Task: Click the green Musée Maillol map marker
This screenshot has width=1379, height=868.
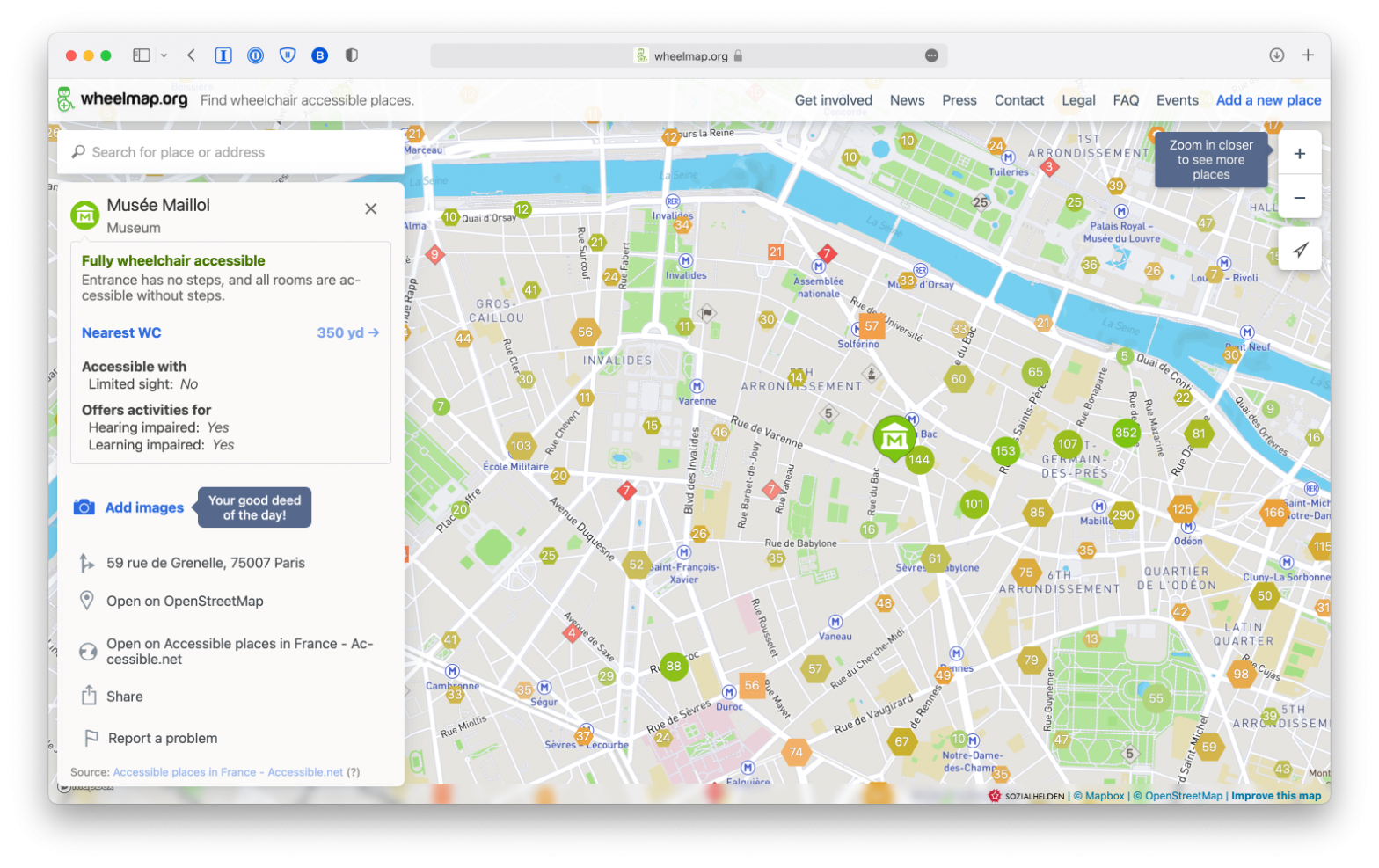Action: (x=894, y=437)
